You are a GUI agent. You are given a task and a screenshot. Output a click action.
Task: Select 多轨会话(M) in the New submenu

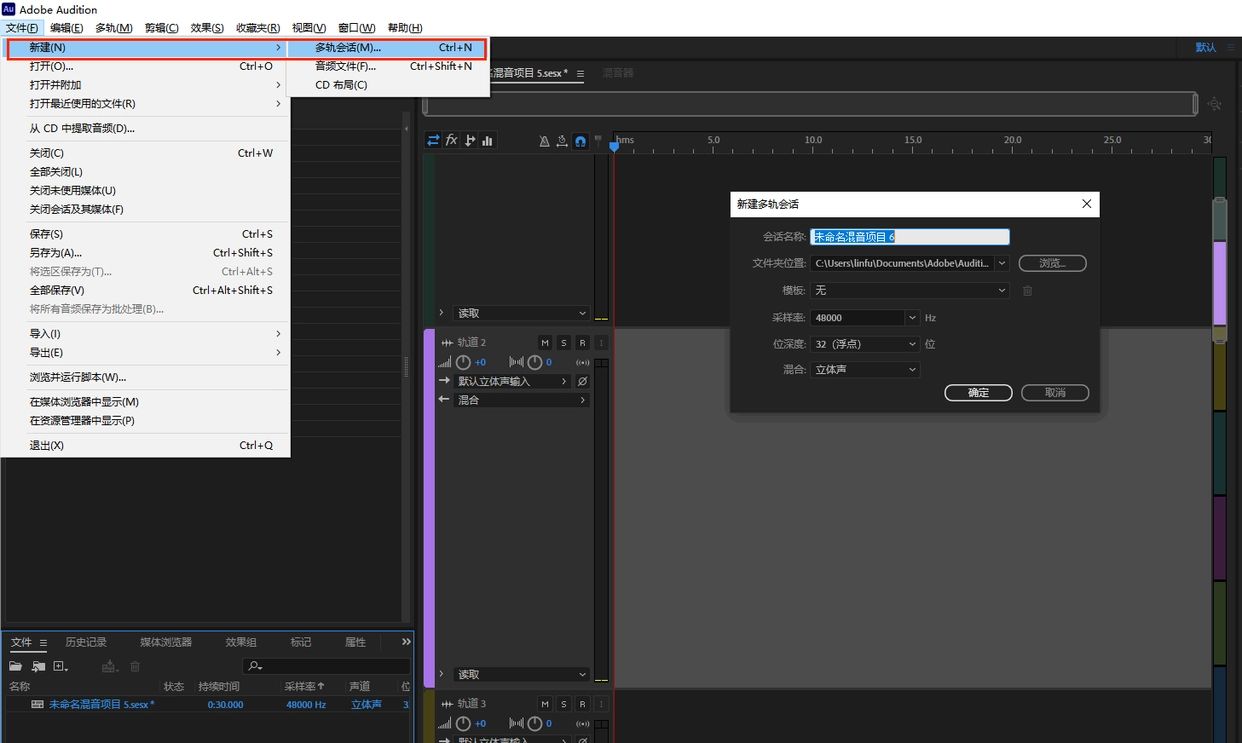(x=388, y=47)
